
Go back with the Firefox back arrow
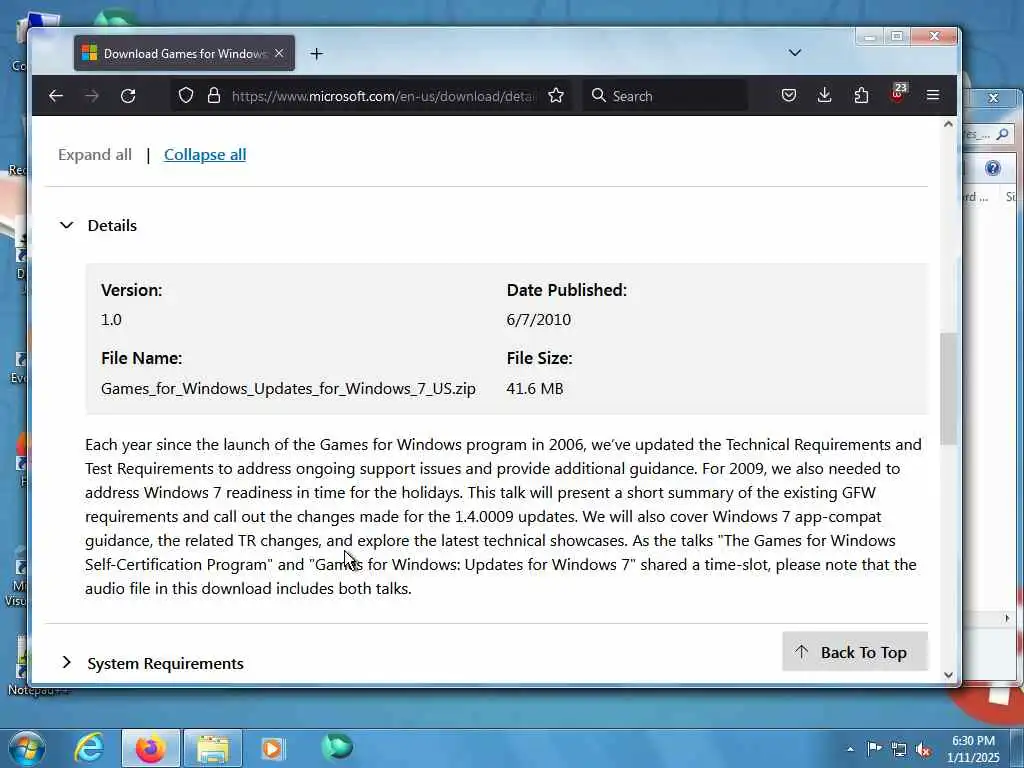pos(56,96)
